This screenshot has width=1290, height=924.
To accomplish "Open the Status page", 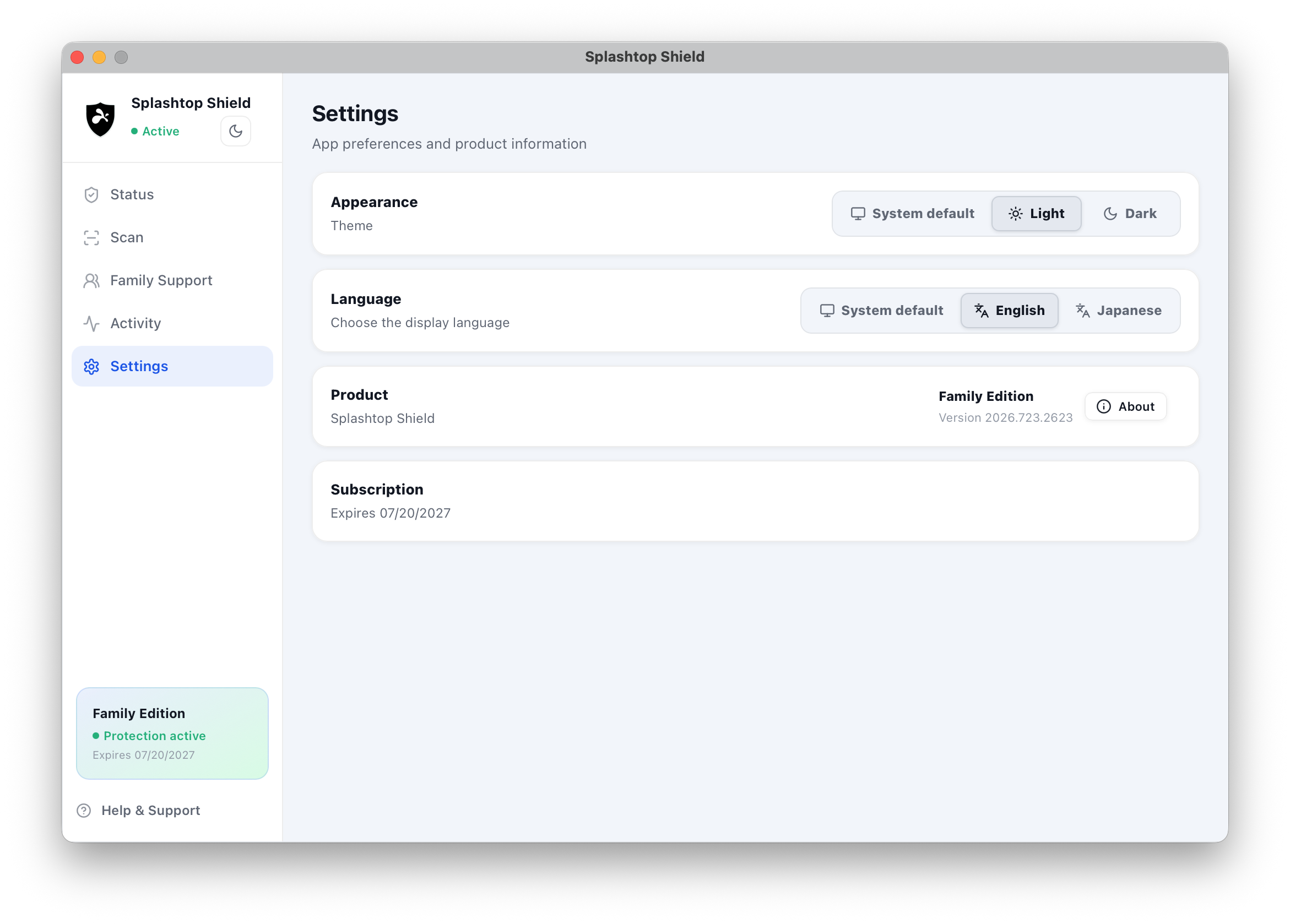I will pyautogui.click(x=172, y=194).
